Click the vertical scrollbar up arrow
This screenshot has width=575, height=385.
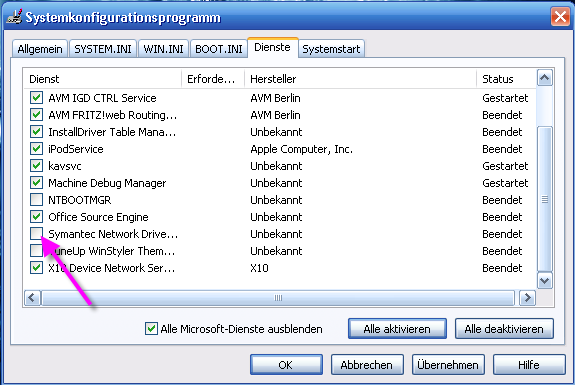545,78
